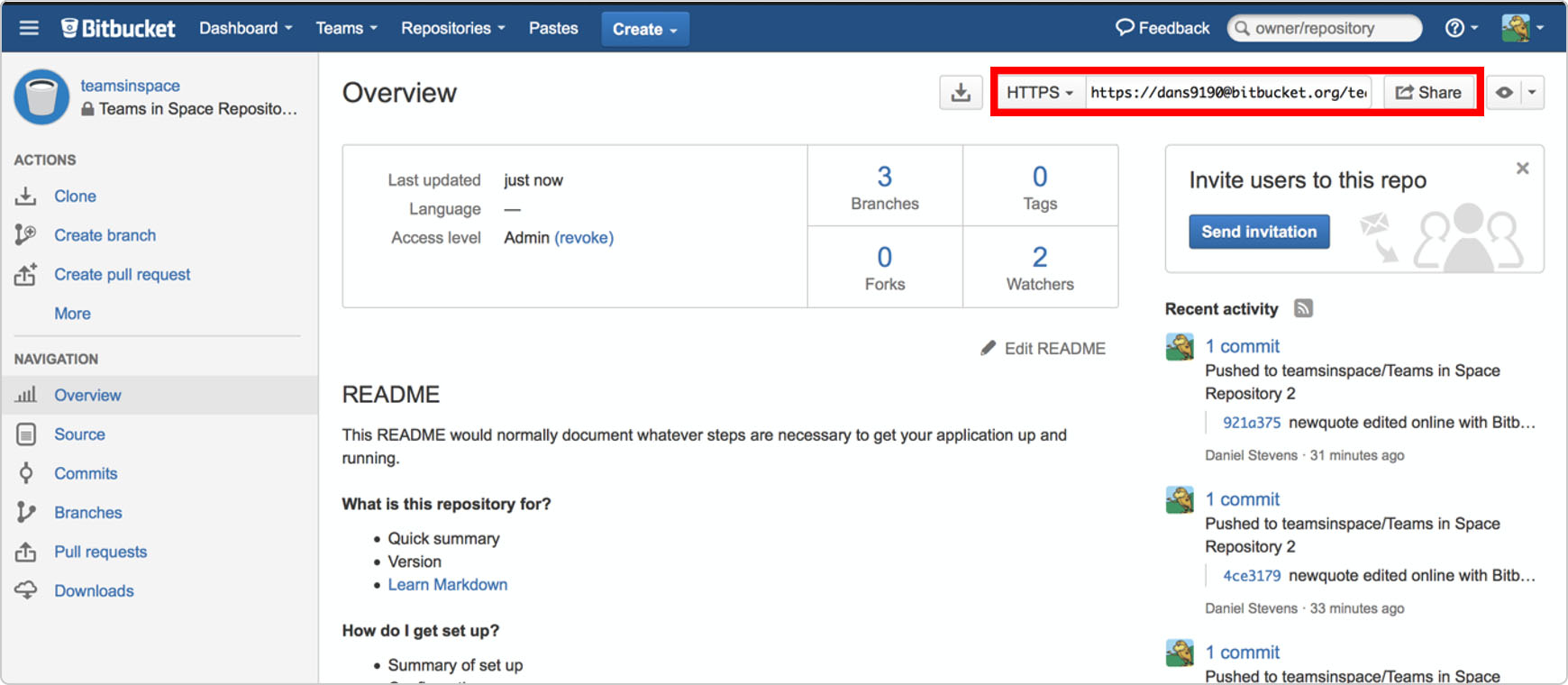Image resolution: width=1568 pixels, height=685 pixels.
Task: Open the Dashboard dropdown menu
Action: click(246, 28)
